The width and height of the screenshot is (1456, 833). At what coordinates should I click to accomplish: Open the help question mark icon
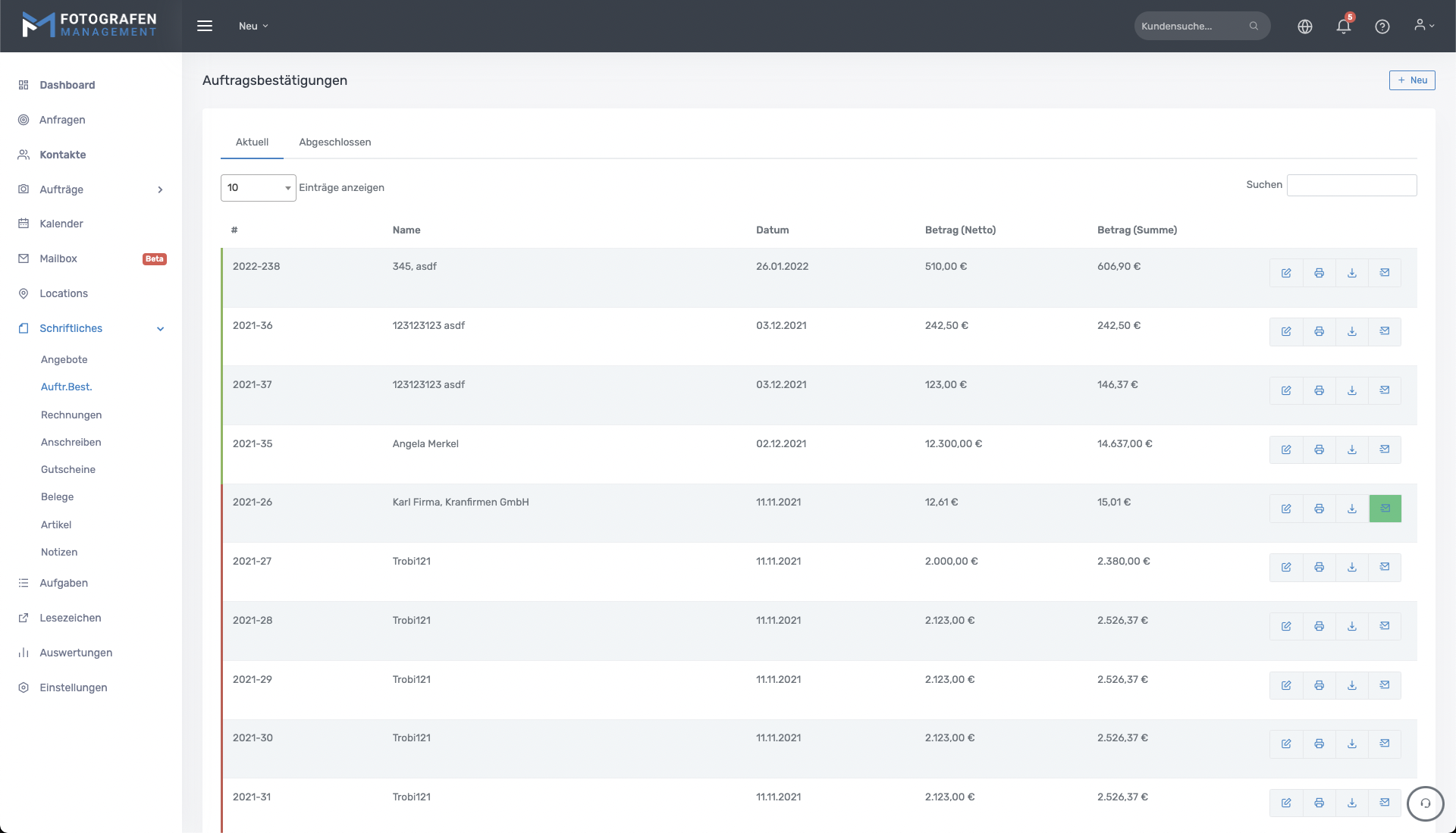(1382, 27)
